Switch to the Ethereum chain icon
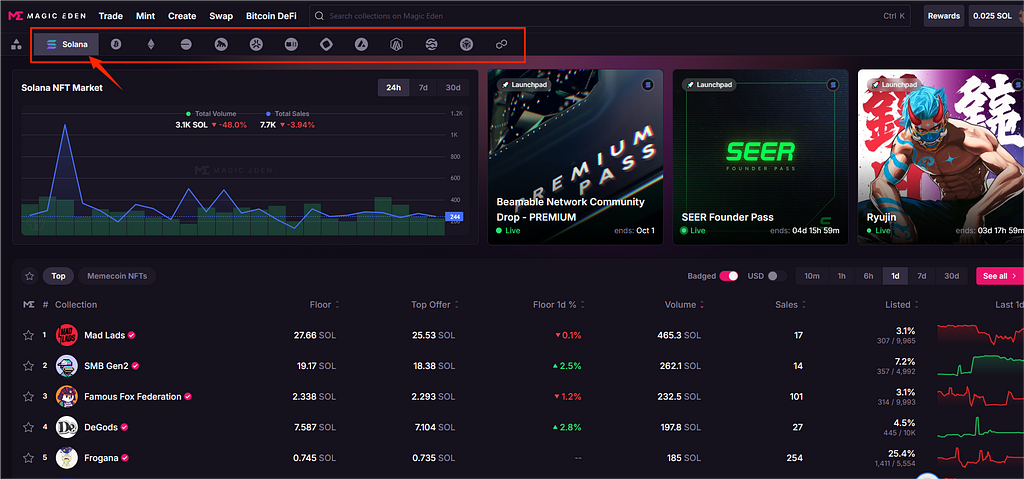This screenshot has width=1024, height=479. click(x=151, y=44)
